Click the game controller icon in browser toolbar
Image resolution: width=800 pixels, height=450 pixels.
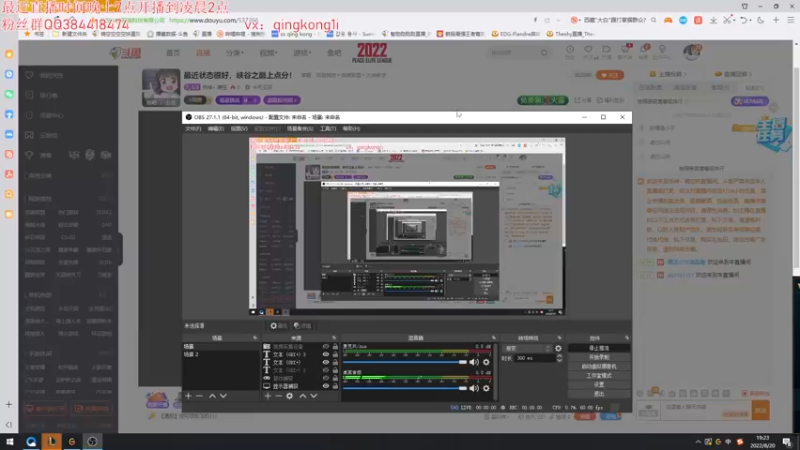668,20
